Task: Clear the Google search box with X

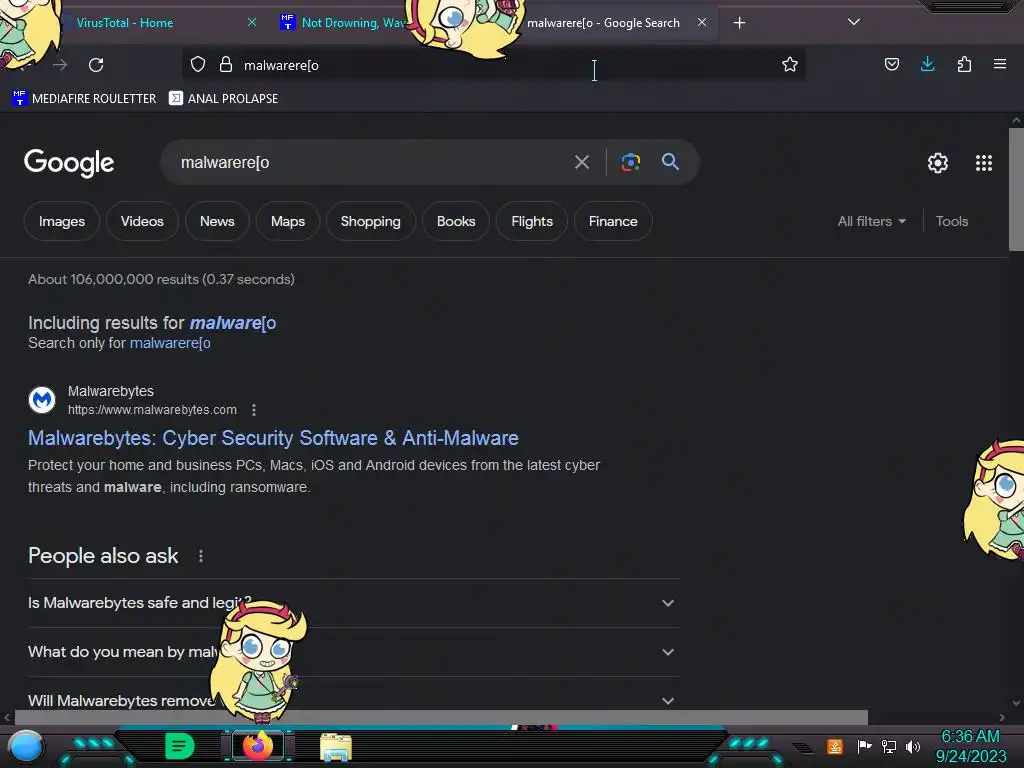Action: coord(582,162)
